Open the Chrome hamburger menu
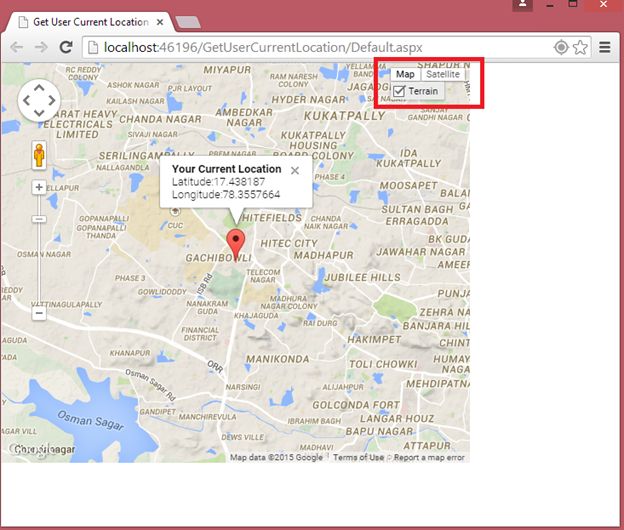 605,47
